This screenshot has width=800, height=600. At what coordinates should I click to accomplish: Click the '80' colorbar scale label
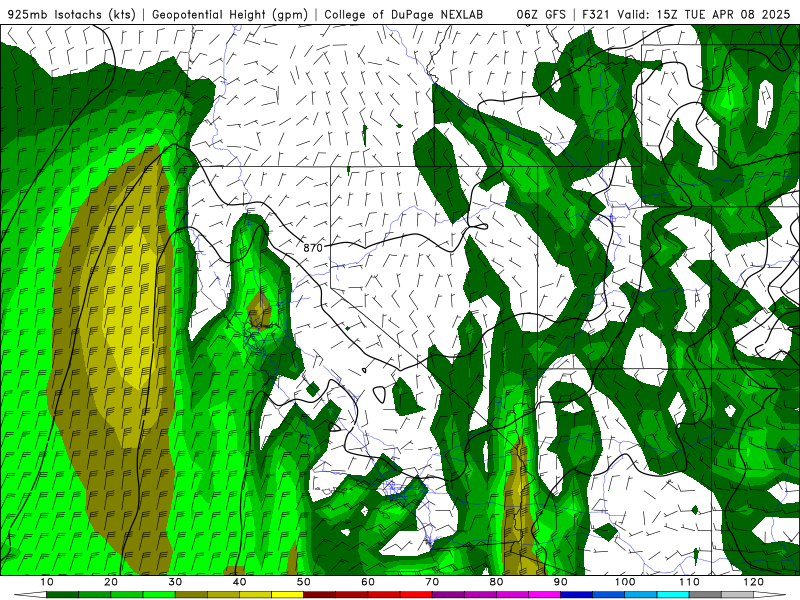point(496,582)
